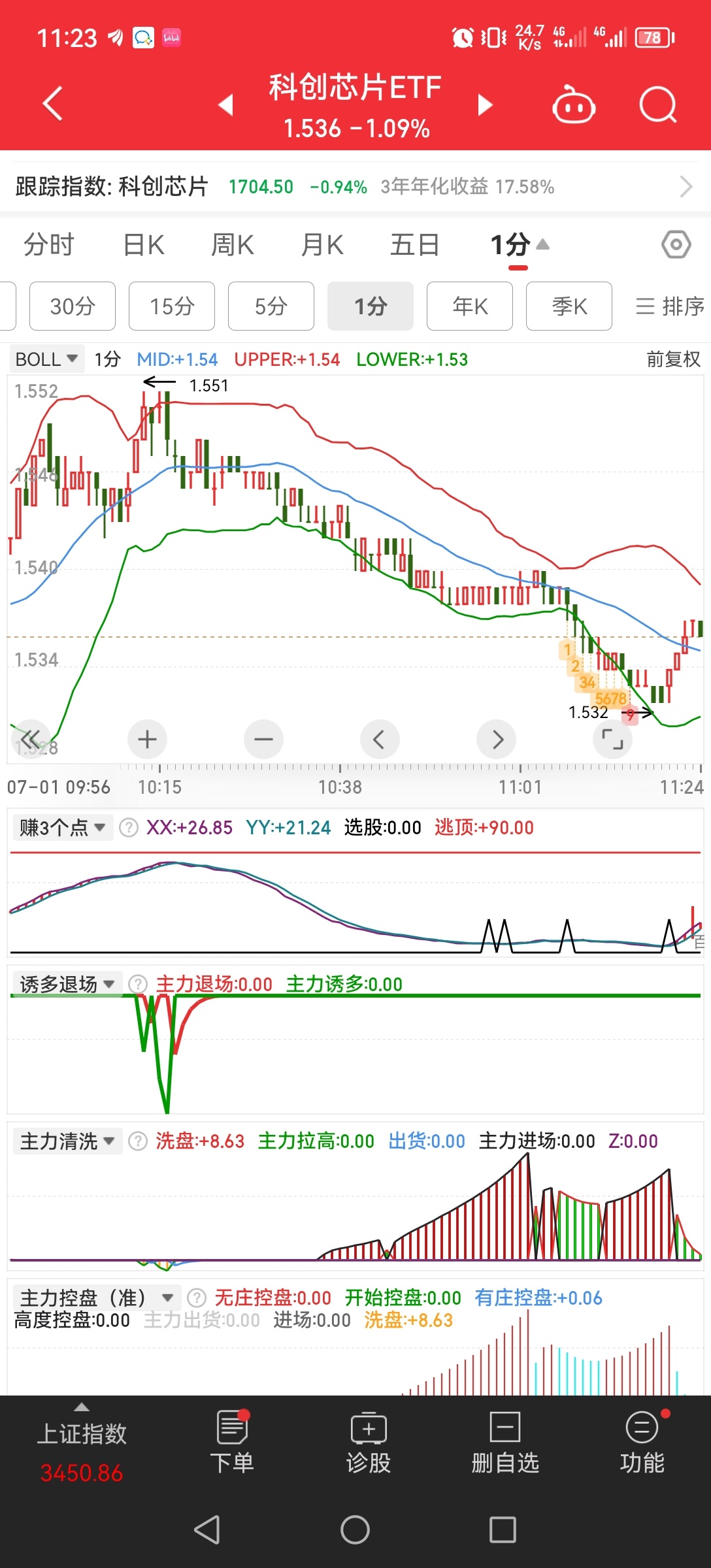This screenshot has width=711, height=1568.
Task: Open the 诱多退场 indicator dropdown
Action: [x=67, y=984]
